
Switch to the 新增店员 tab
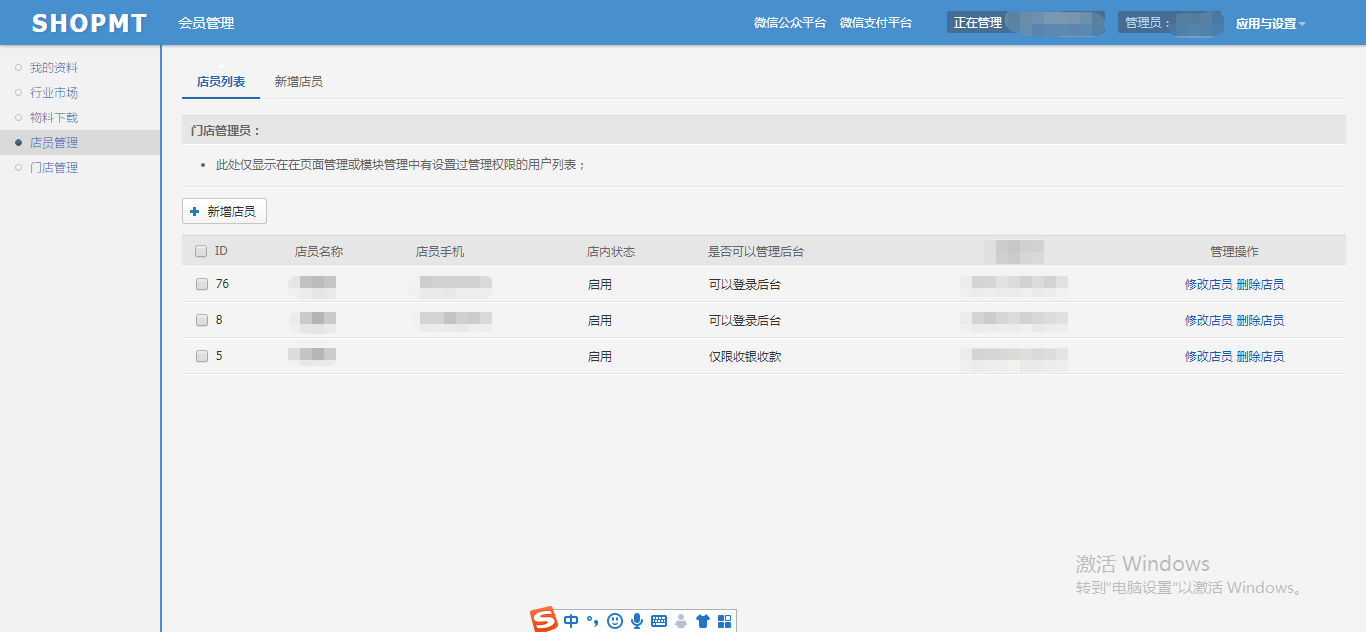(x=298, y=82)
